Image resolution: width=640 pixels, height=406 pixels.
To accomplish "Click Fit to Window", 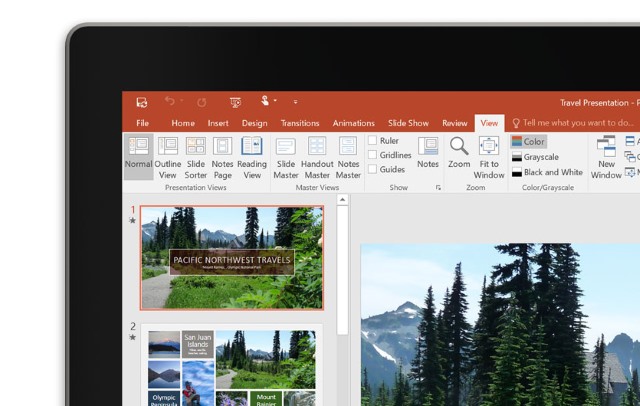I will pos(489,158).
